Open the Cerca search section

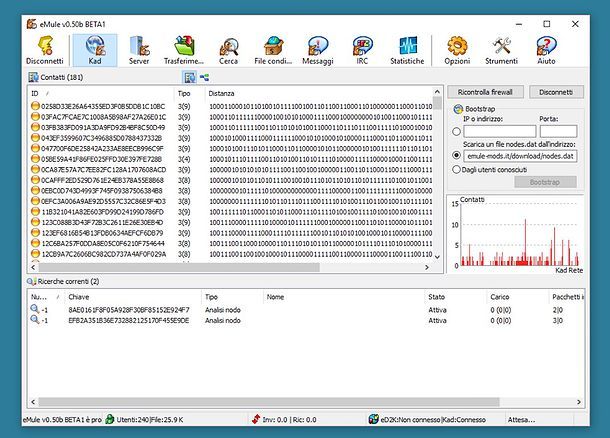[x=228, y=50]
